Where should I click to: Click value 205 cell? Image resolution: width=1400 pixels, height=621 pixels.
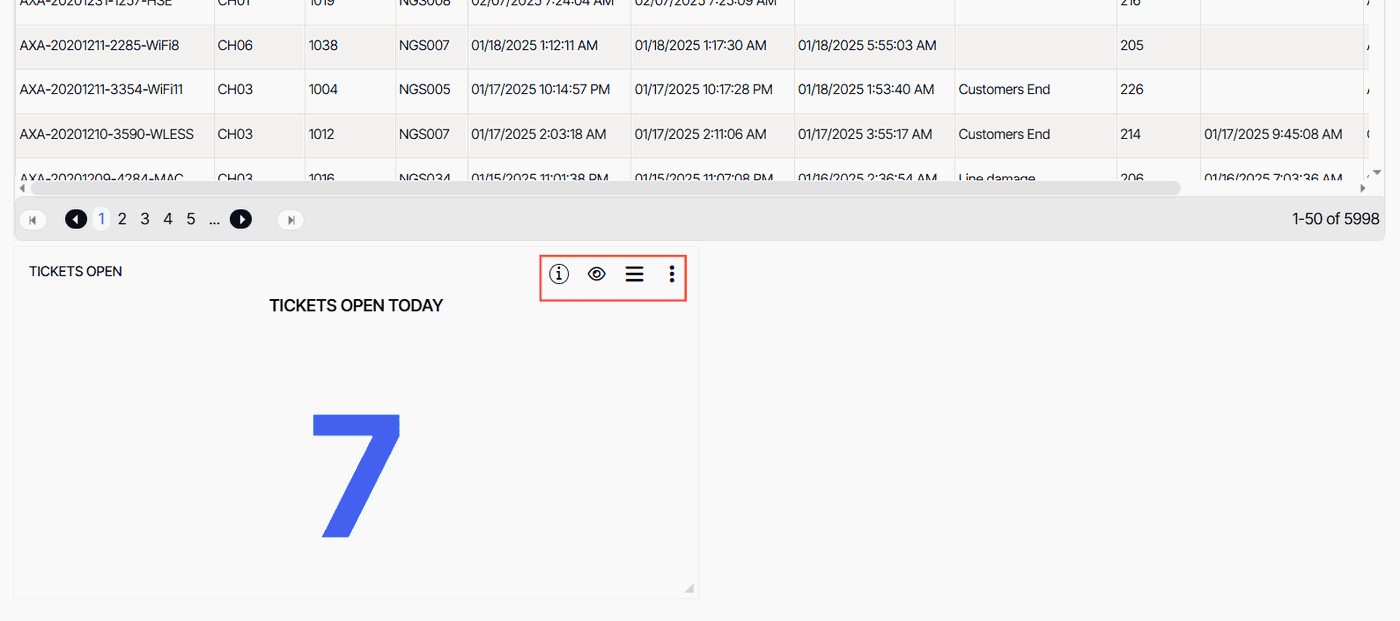[1159, 46]
